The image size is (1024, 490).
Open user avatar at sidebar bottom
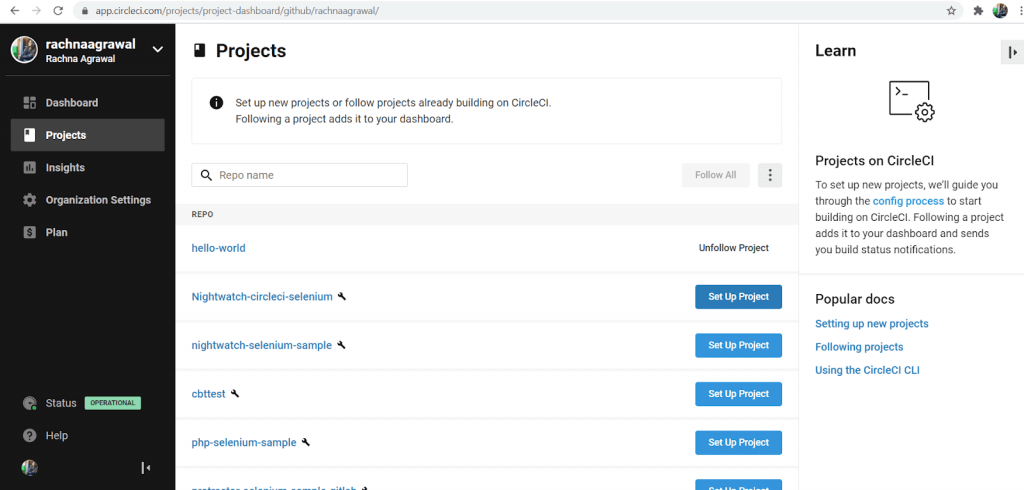(x=29, y=467)
